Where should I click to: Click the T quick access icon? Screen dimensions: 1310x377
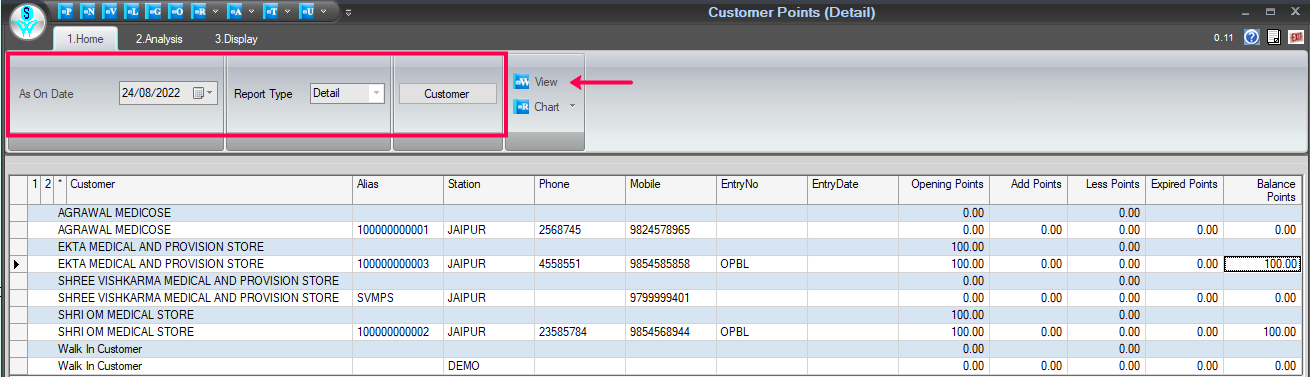click(270, 12)
